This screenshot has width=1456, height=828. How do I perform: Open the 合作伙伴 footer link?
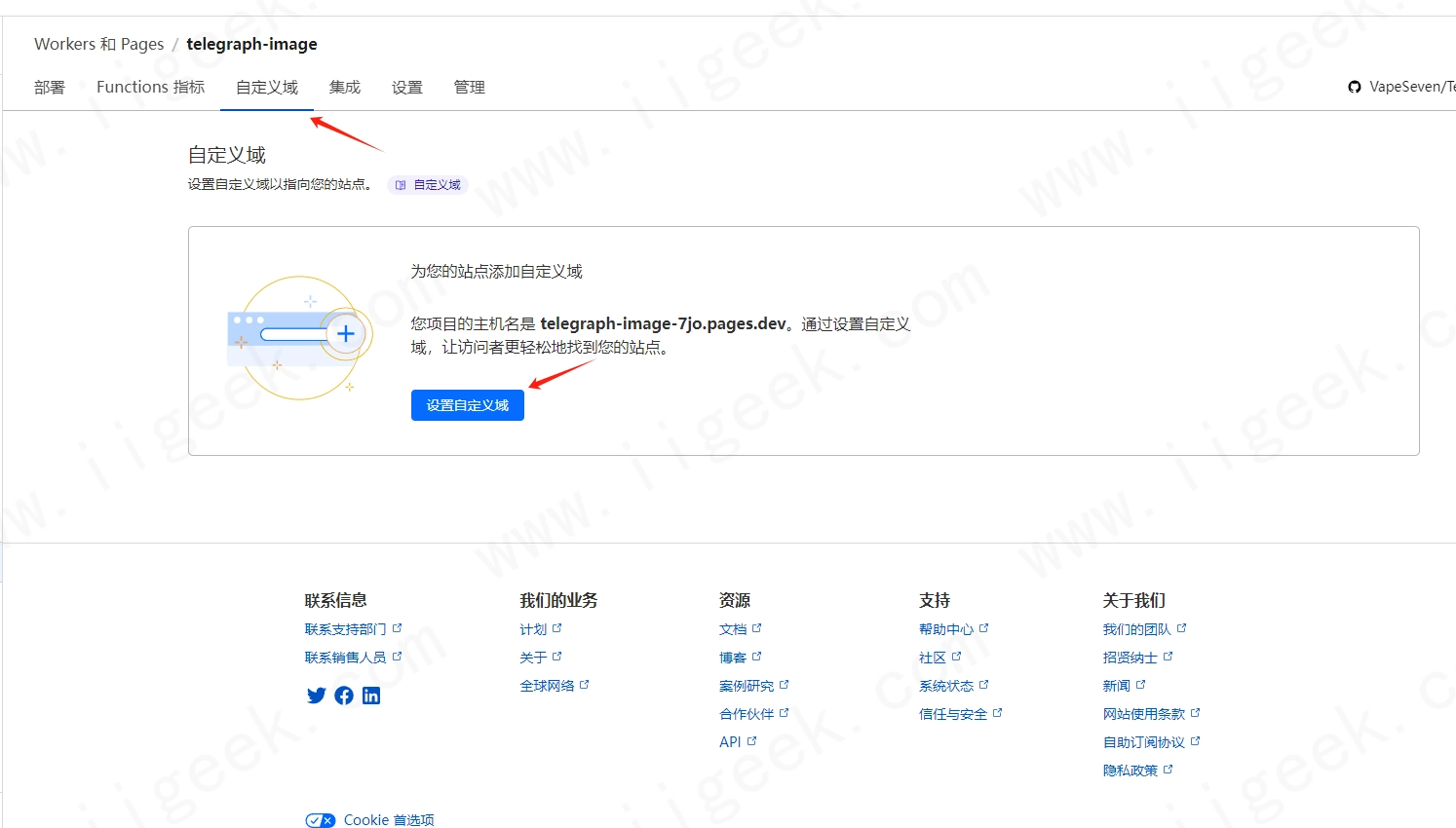[x=754, y=714]
